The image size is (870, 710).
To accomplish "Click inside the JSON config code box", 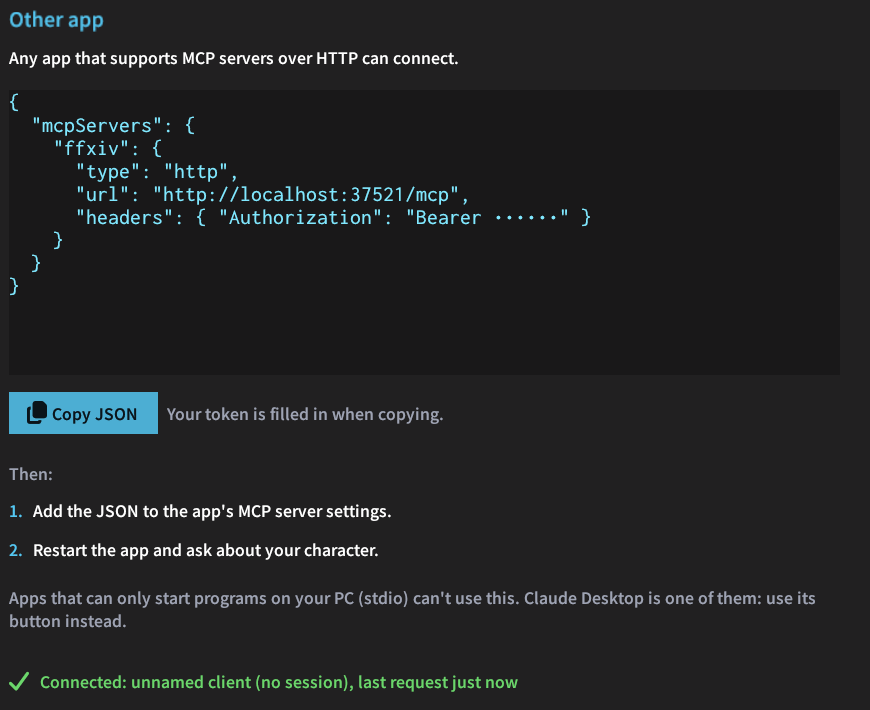I will 424,232.
